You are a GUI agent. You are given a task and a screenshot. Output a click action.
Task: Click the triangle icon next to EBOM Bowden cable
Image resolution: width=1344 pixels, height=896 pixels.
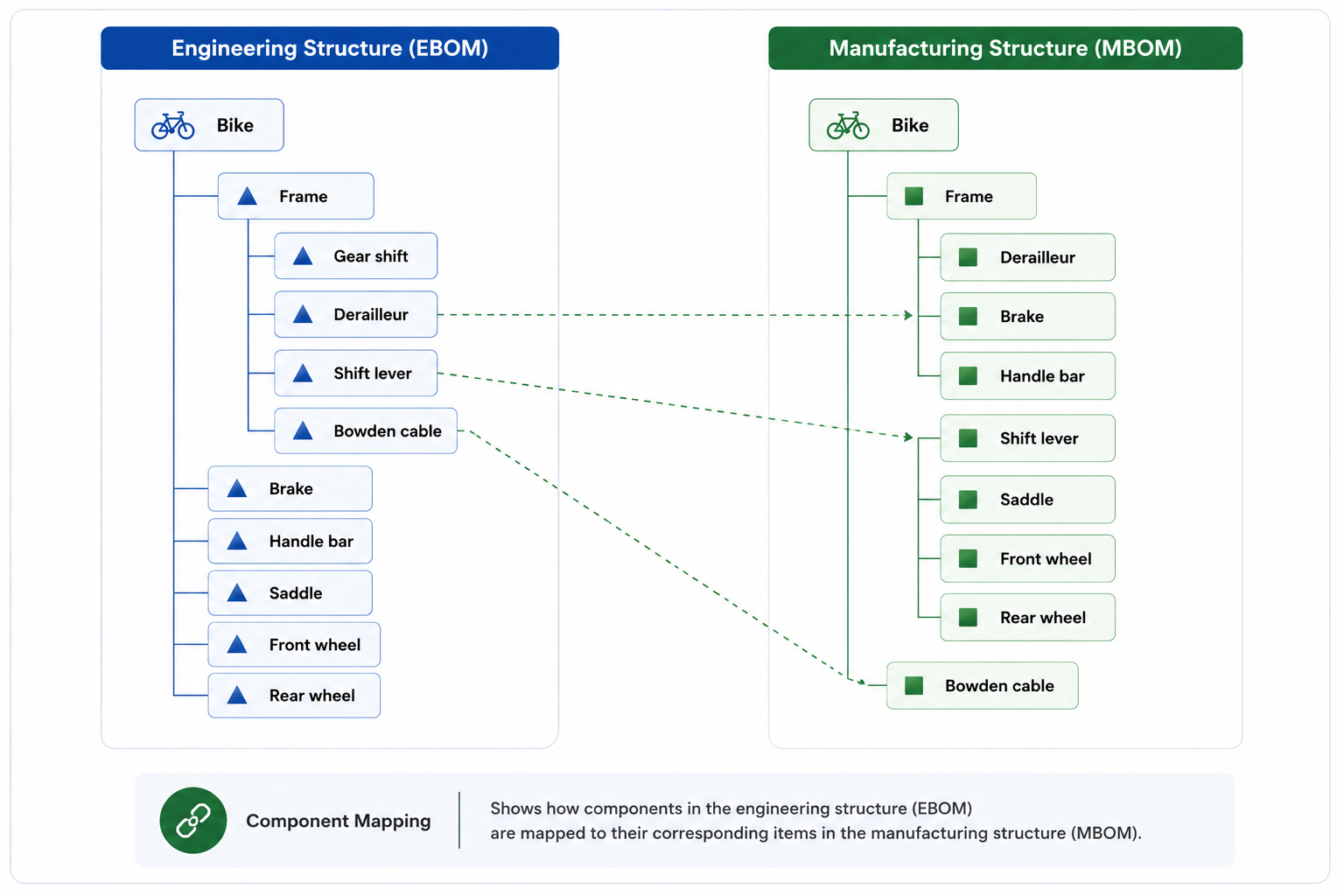pos(303,430)
